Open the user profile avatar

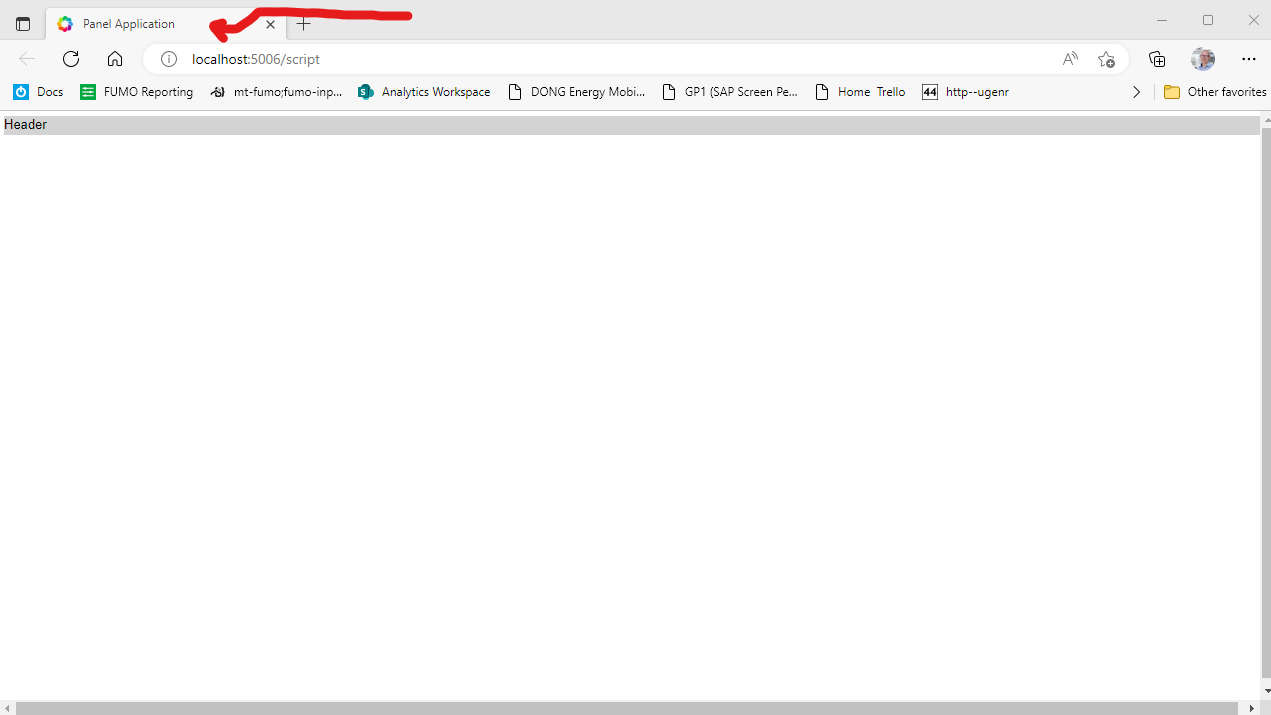1203,59
